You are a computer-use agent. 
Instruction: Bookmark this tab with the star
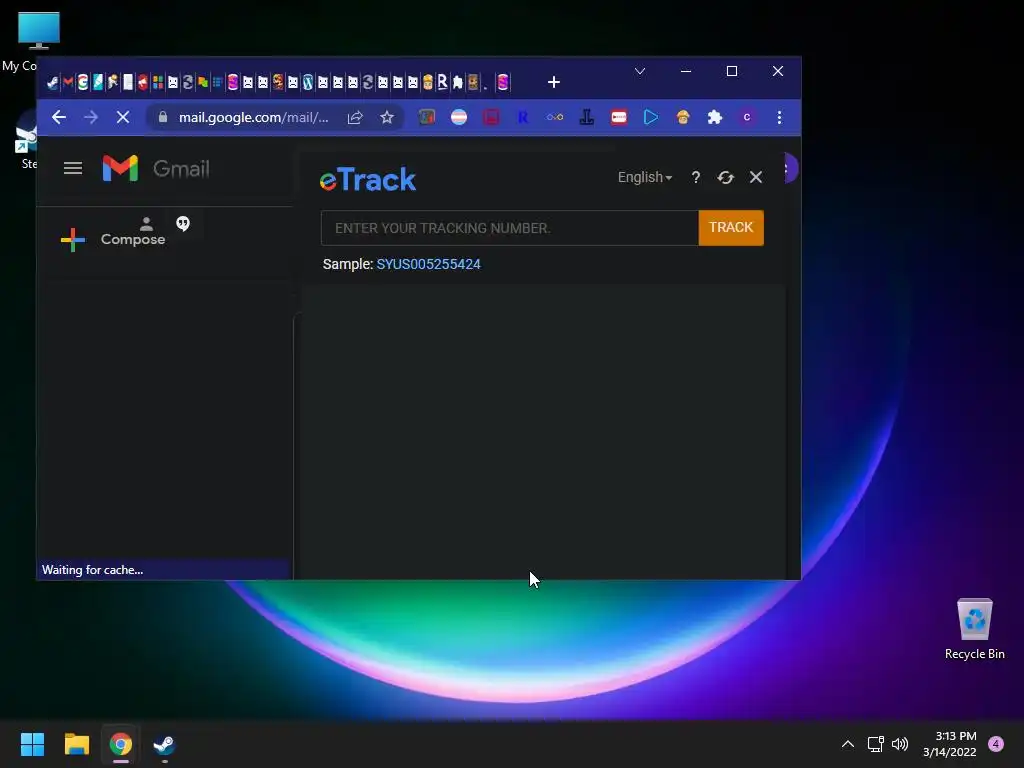click(x=387, y=118)
